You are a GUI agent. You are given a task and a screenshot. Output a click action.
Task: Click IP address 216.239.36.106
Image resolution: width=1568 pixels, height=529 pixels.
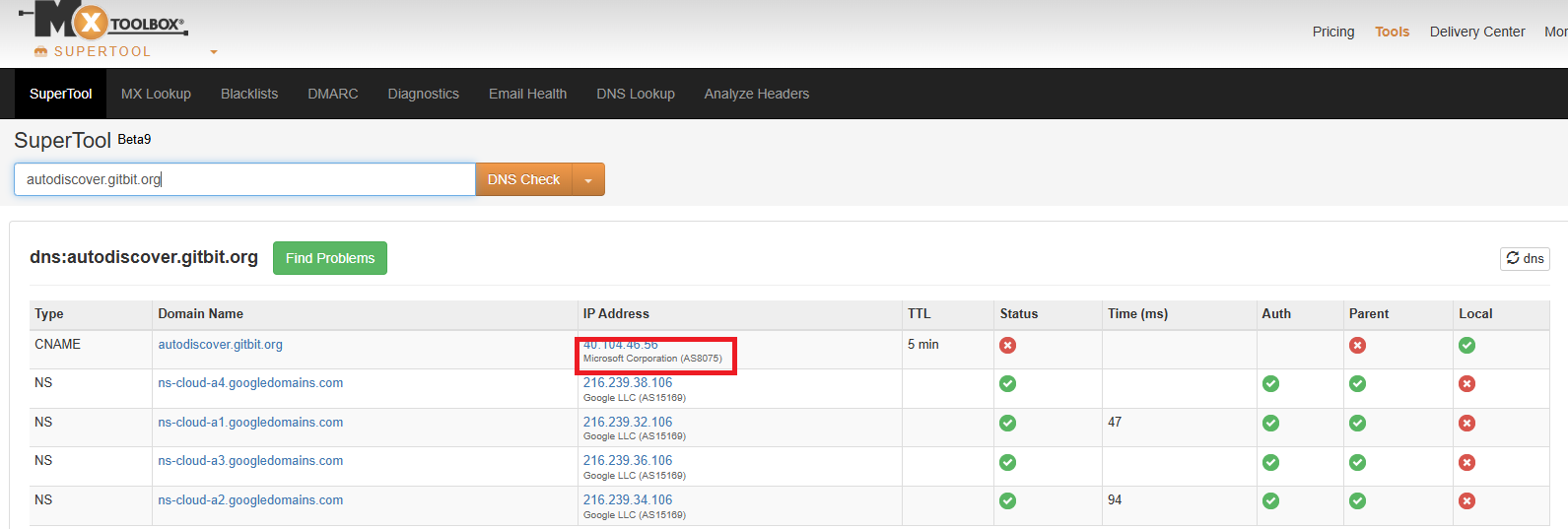tap(628, 460)
